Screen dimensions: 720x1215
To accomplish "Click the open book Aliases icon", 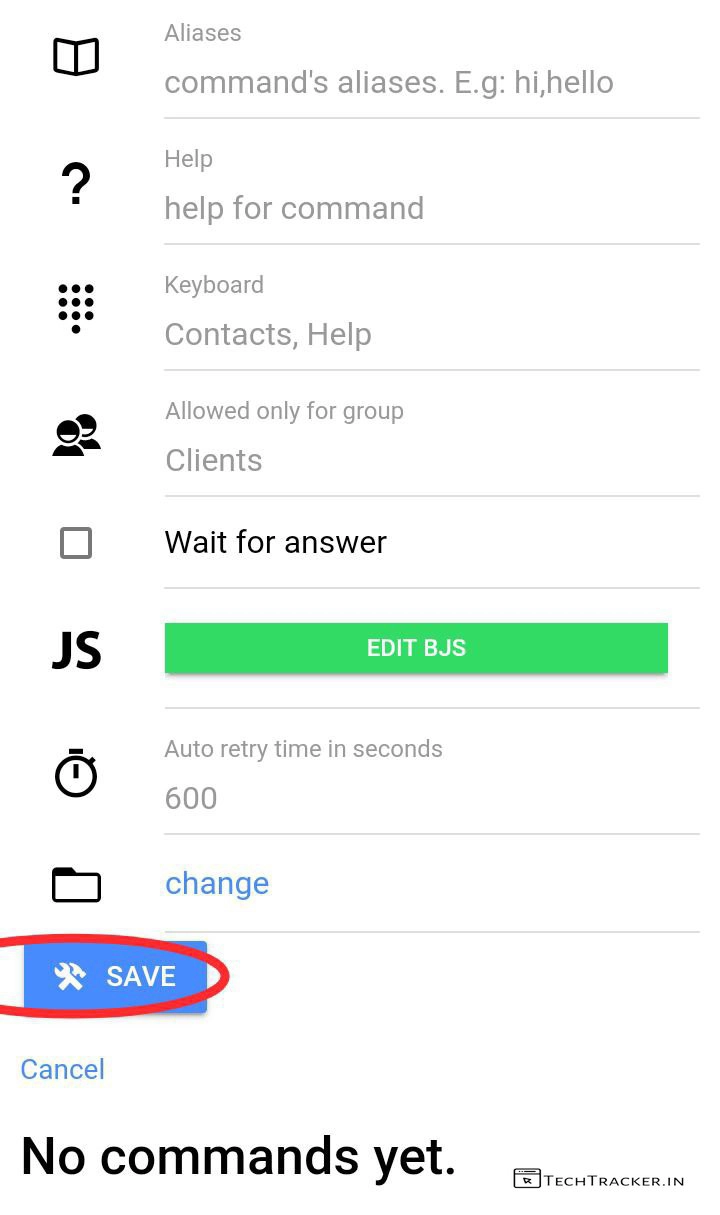I will tap(76, 58).
